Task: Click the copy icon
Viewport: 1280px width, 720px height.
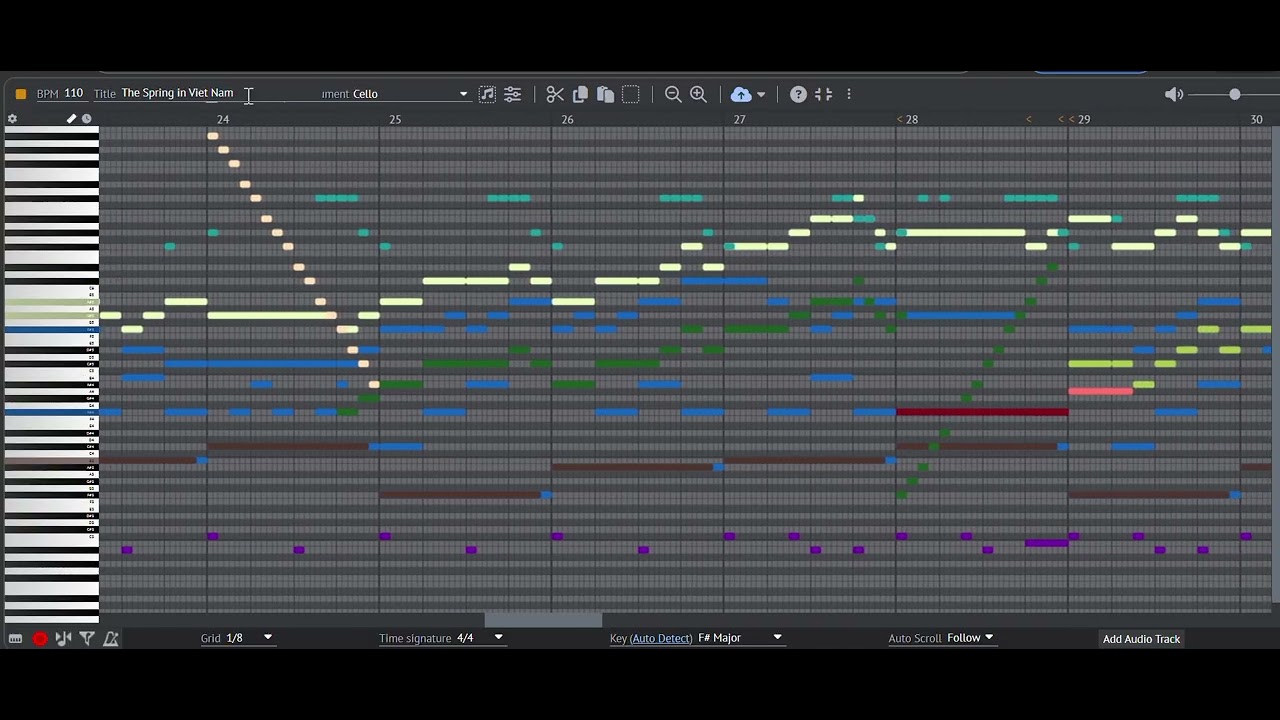Action: pyautogui.click(x=580, y=94)
